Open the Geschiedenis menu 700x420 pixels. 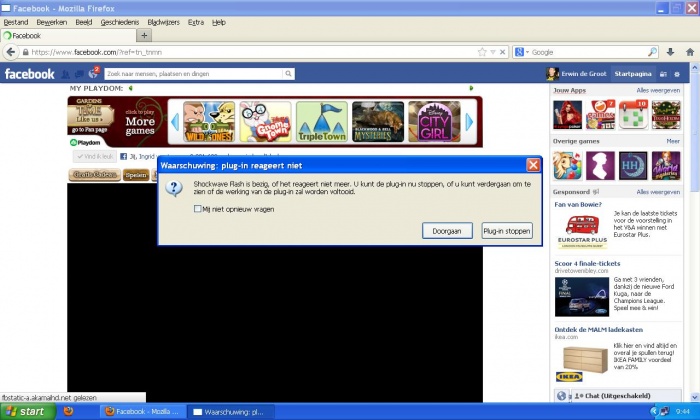(120, 22)
